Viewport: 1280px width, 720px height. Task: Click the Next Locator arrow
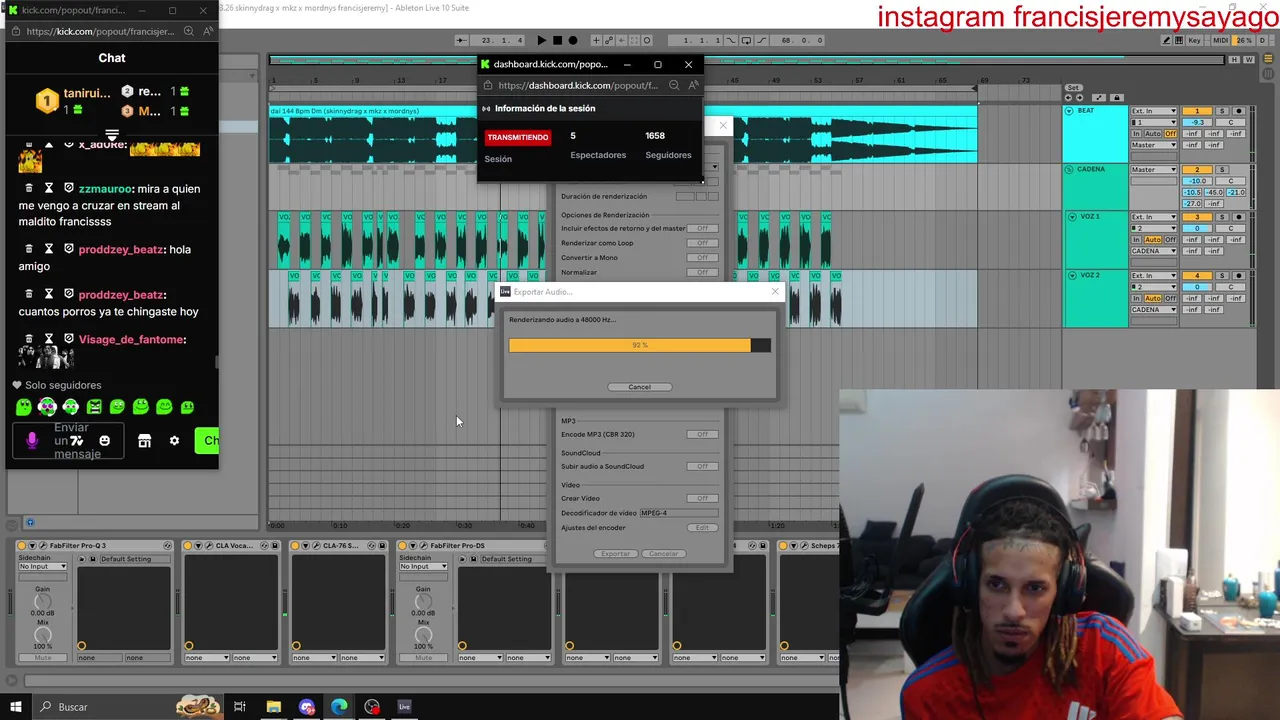tap(1080, 97)
